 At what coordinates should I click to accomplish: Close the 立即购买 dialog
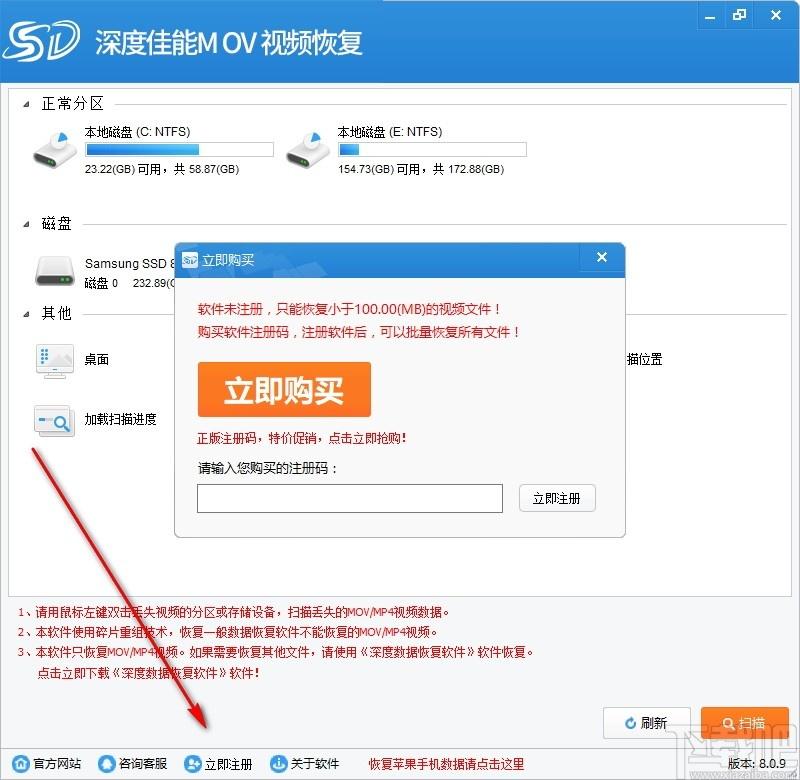tap(602, 258)
